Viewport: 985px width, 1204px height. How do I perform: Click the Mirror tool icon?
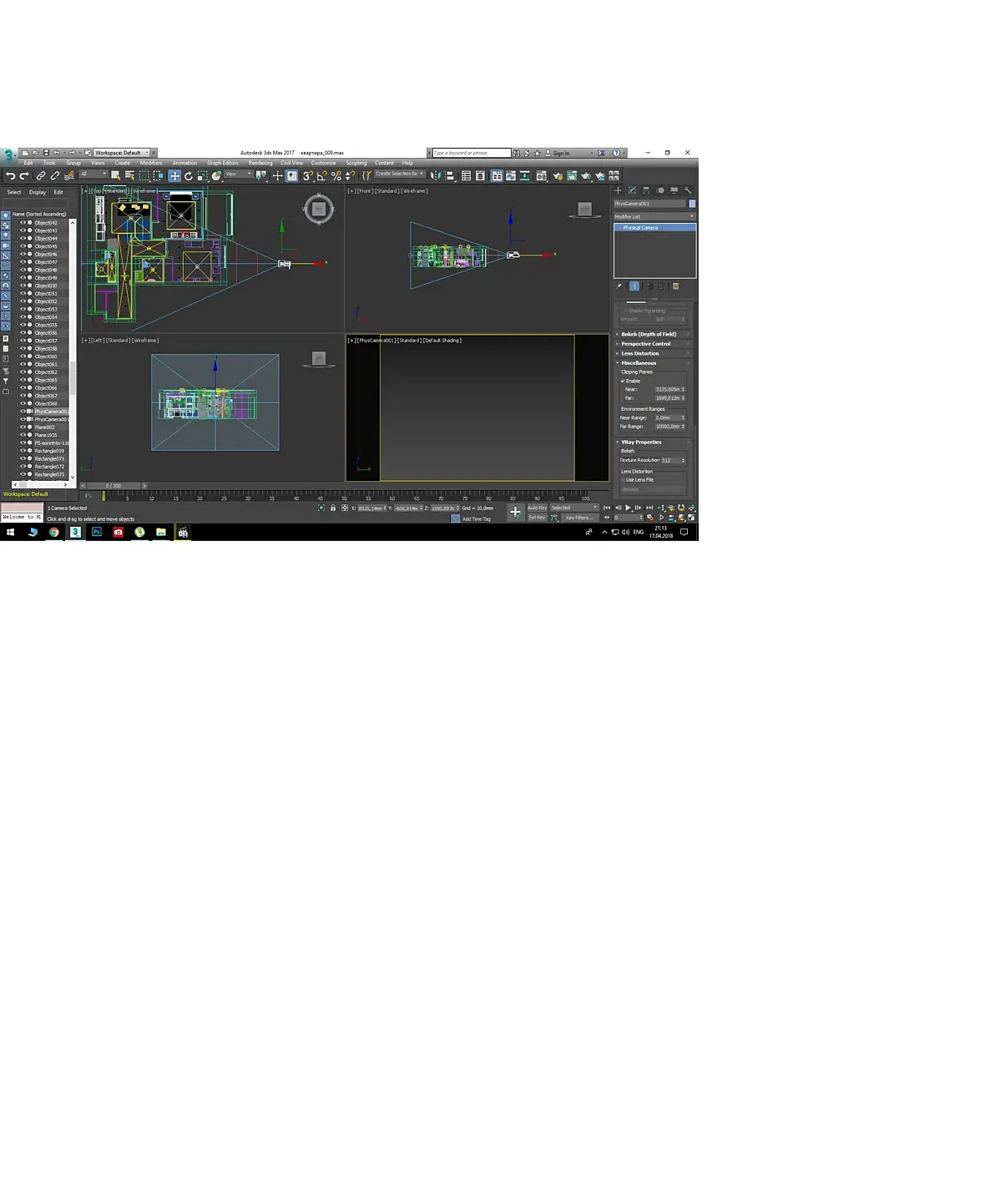pos(435,176)
